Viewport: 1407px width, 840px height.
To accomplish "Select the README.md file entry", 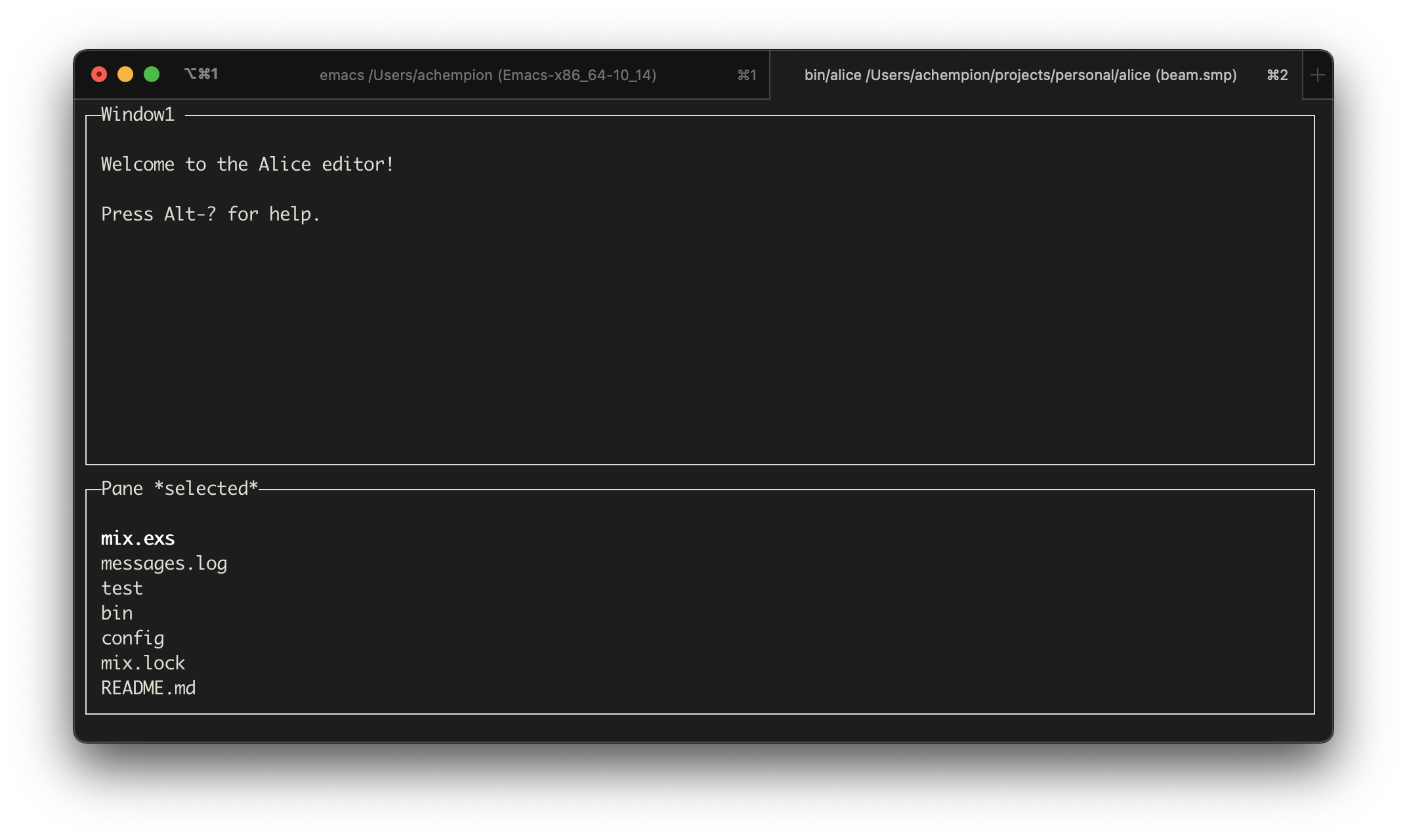I will 148,688.
